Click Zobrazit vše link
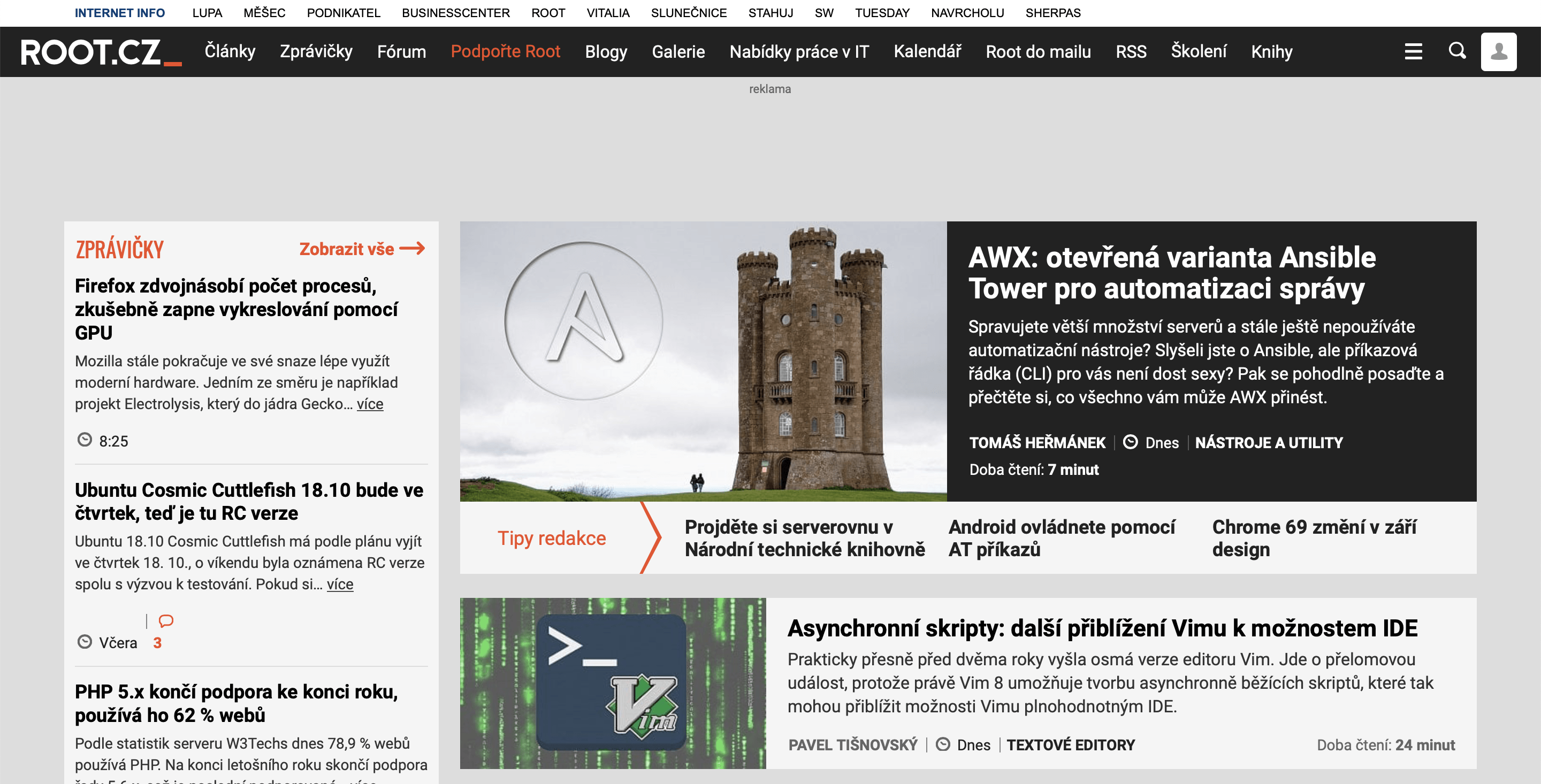Image resolution: width=1541 pixels, height=784 pixels. 346,248
